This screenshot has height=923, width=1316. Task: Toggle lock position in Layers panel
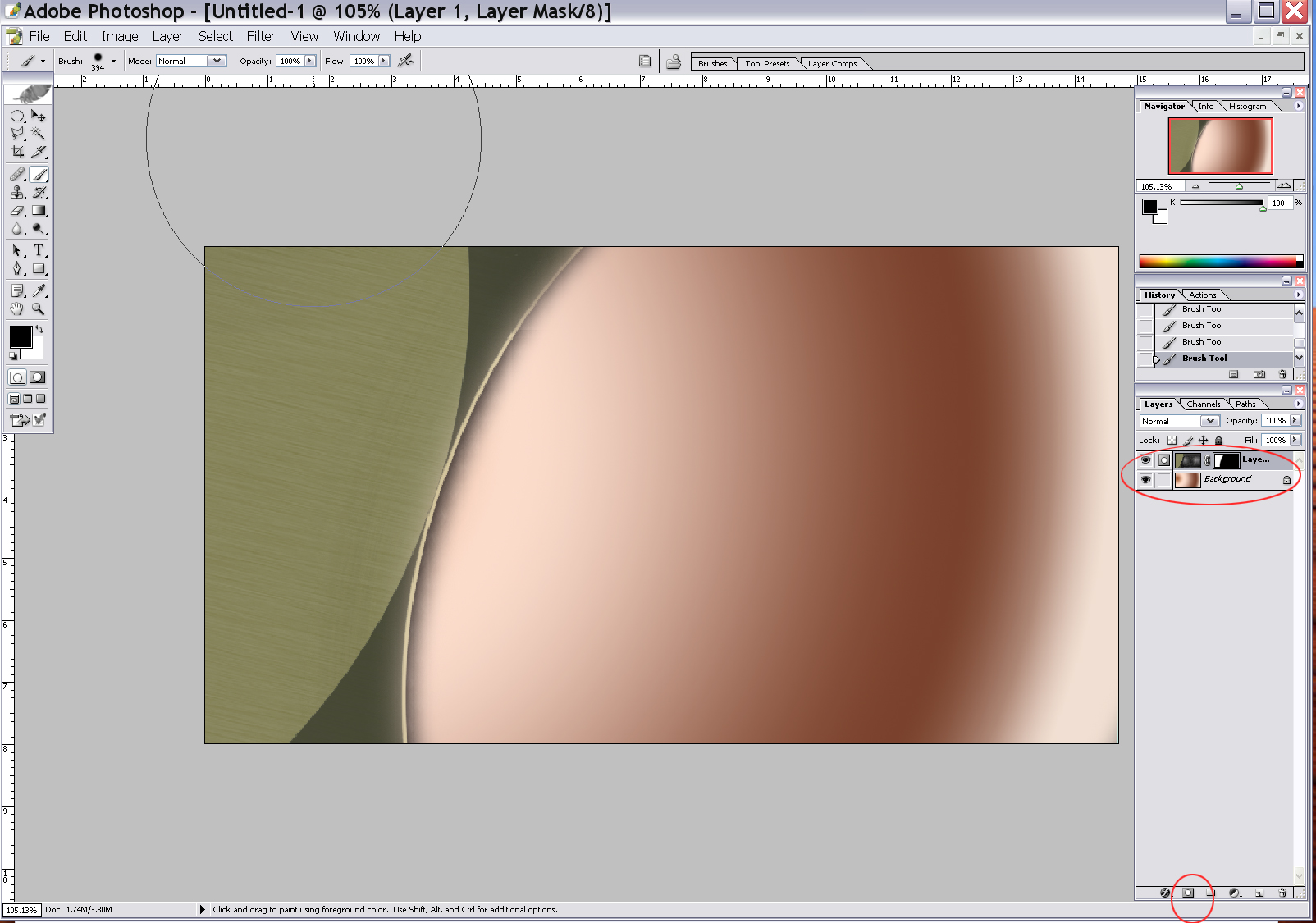pyautogui.click(x=1203, y=441)
